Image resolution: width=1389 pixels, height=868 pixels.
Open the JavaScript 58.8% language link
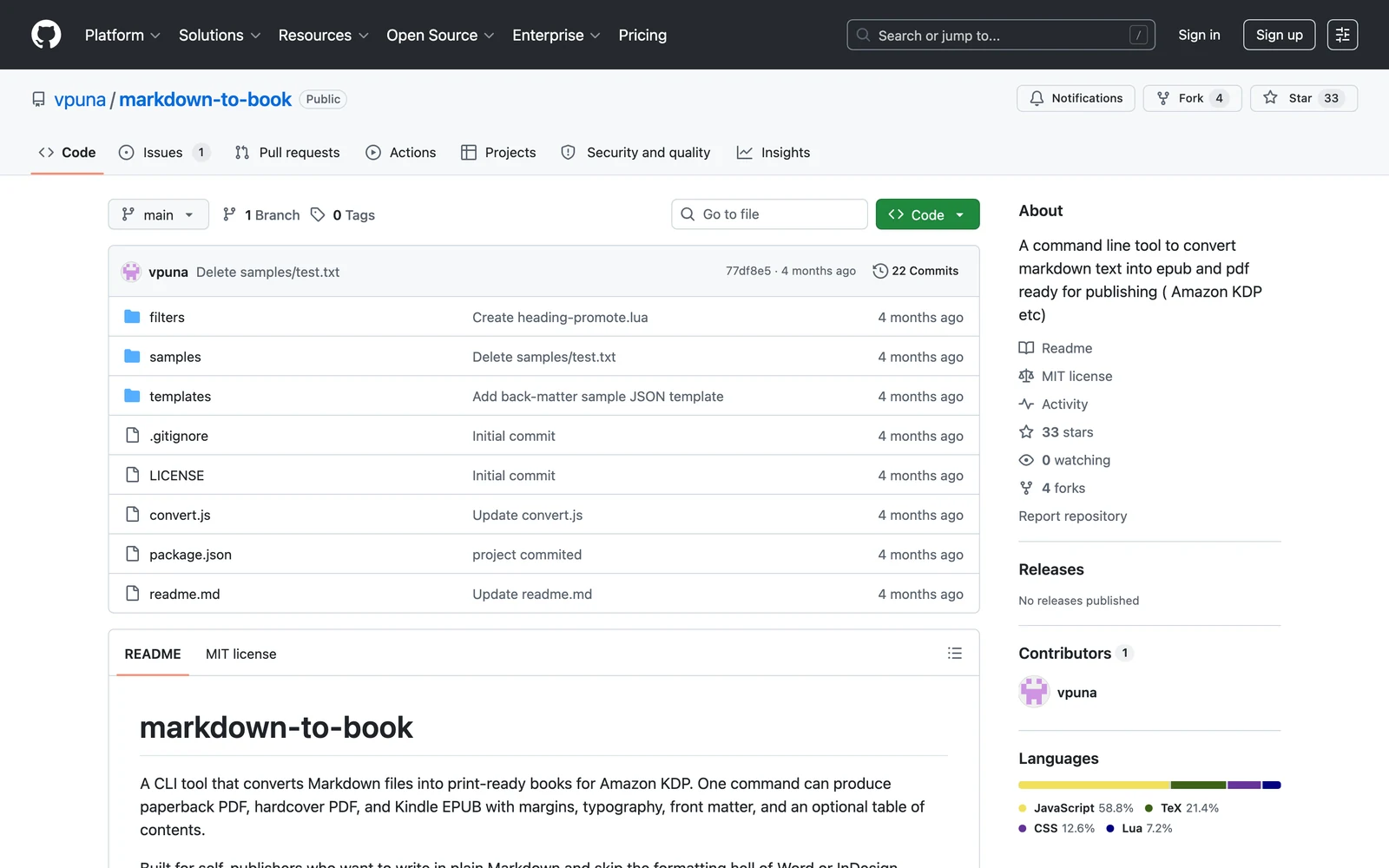(1076, 807)
